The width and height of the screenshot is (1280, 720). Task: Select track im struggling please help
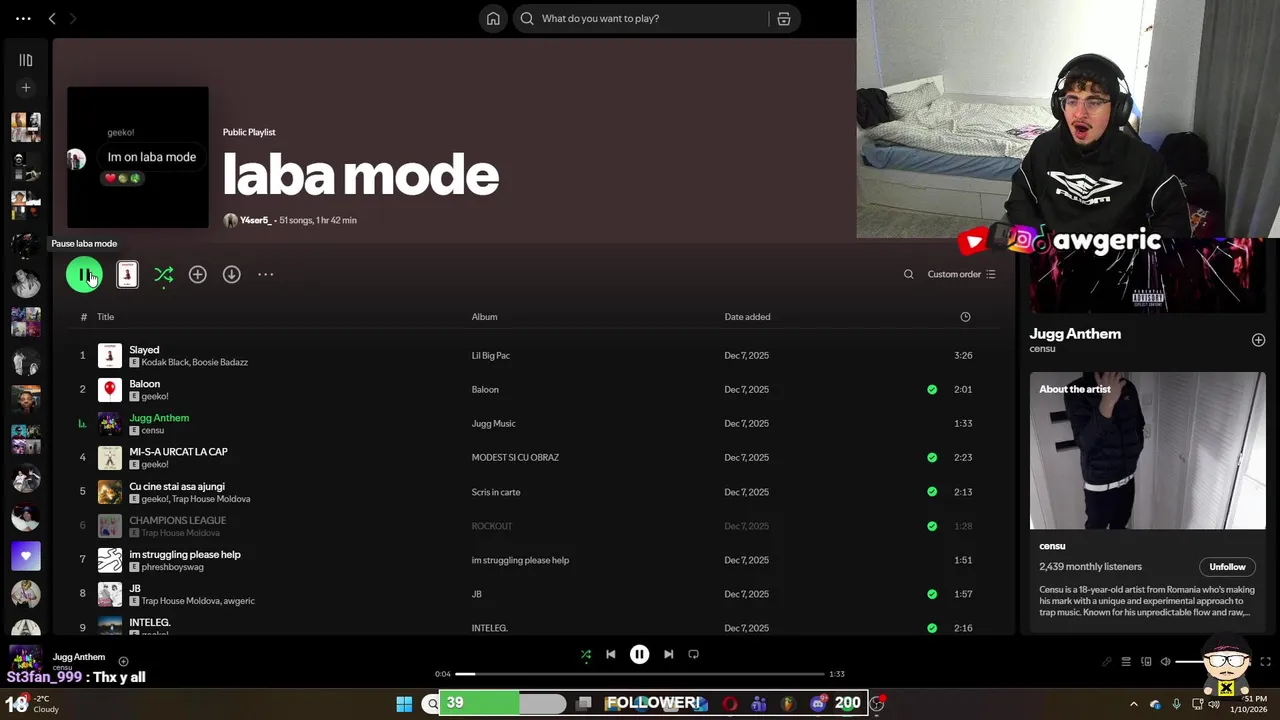tap(185, 554)
